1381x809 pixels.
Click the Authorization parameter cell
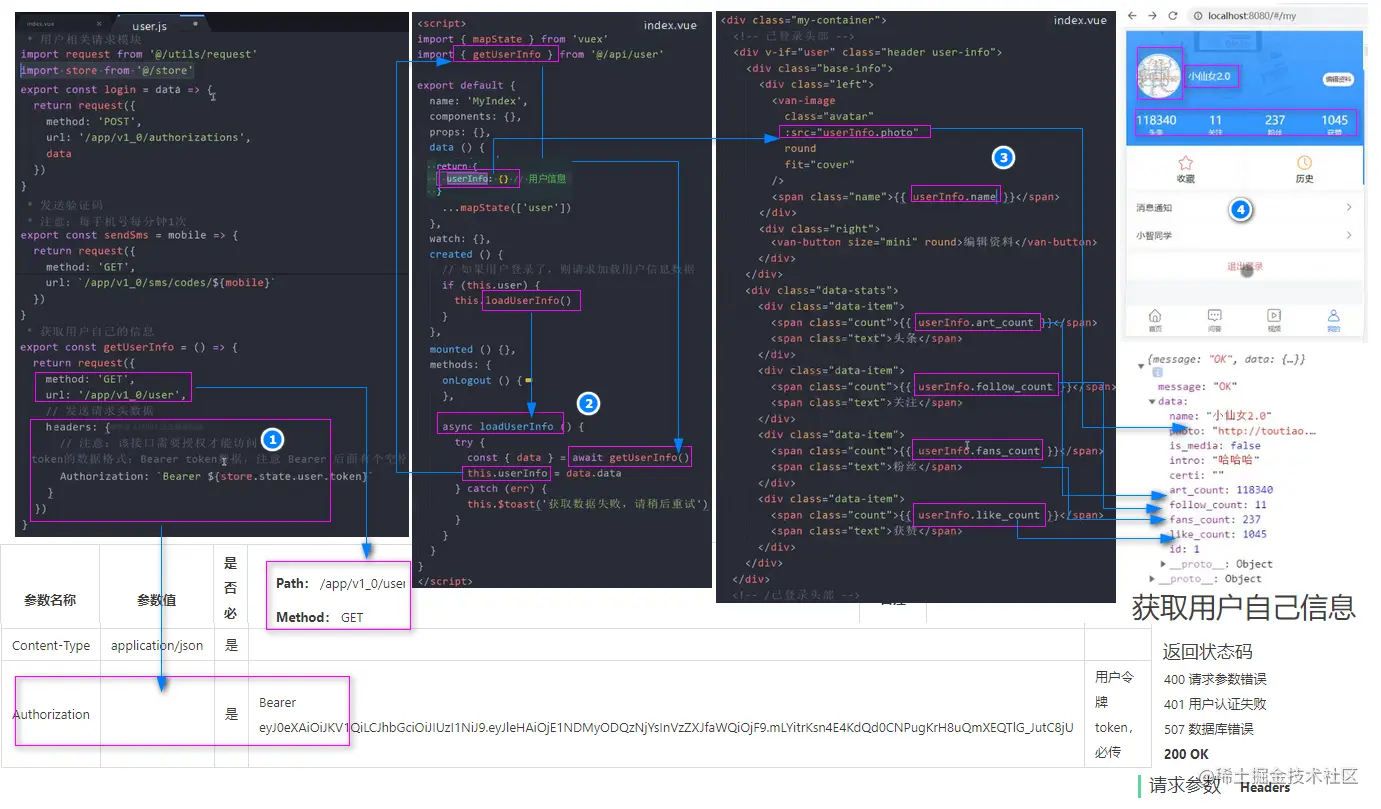point(51,714)
